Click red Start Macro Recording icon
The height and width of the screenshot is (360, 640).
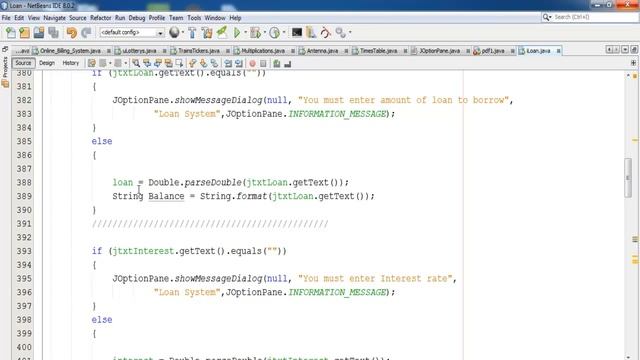pos(252,63)
